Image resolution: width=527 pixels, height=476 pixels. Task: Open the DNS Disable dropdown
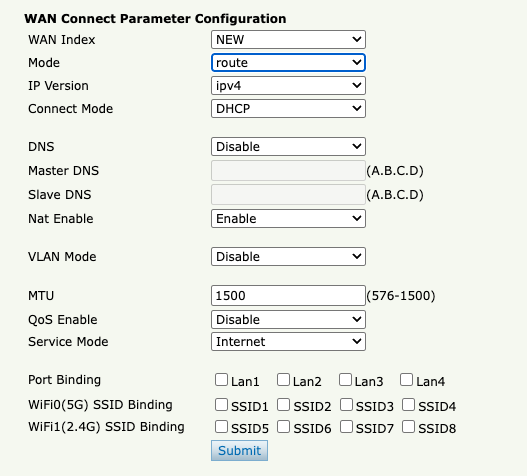pyautogui.click(x=288, y=147)
